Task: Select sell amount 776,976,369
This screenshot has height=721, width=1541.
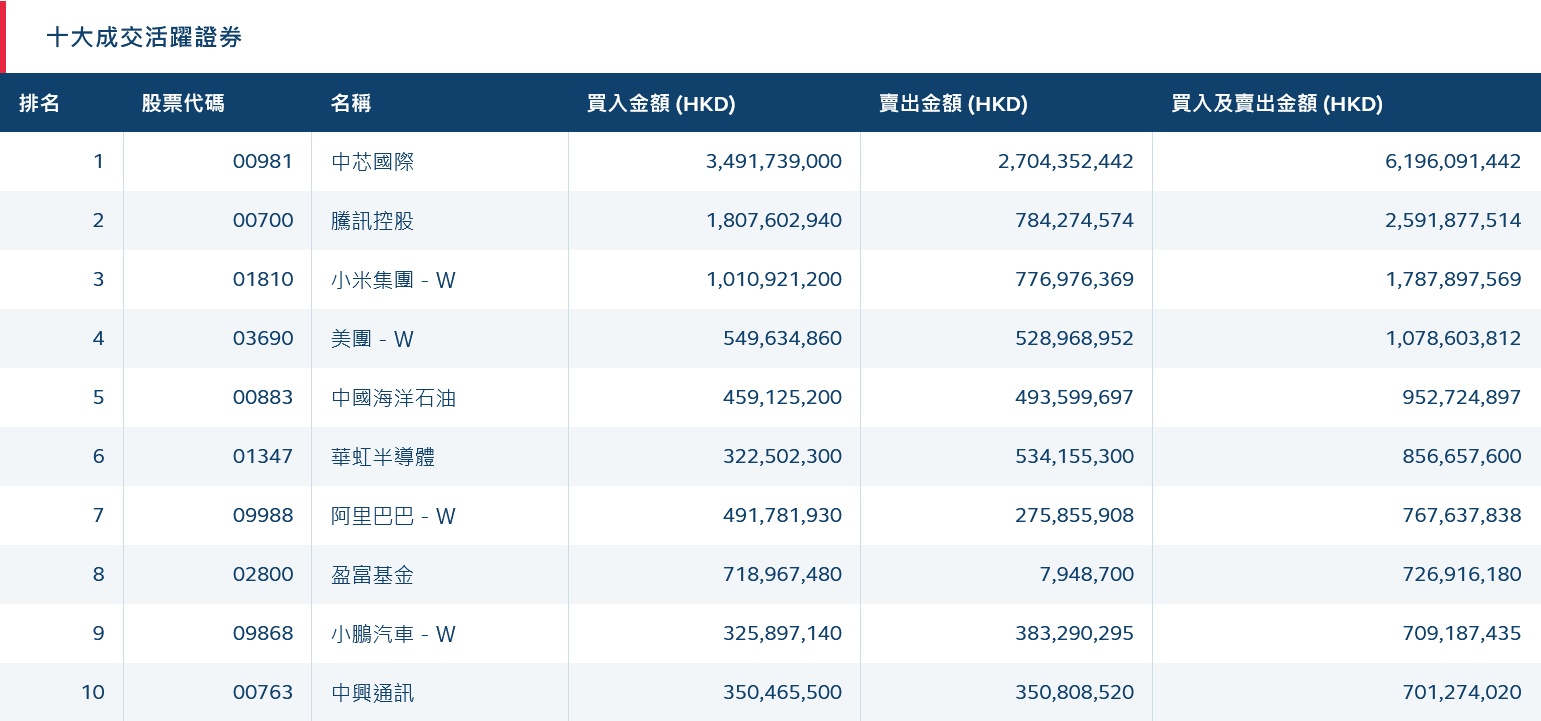Action: [1076, 279]
